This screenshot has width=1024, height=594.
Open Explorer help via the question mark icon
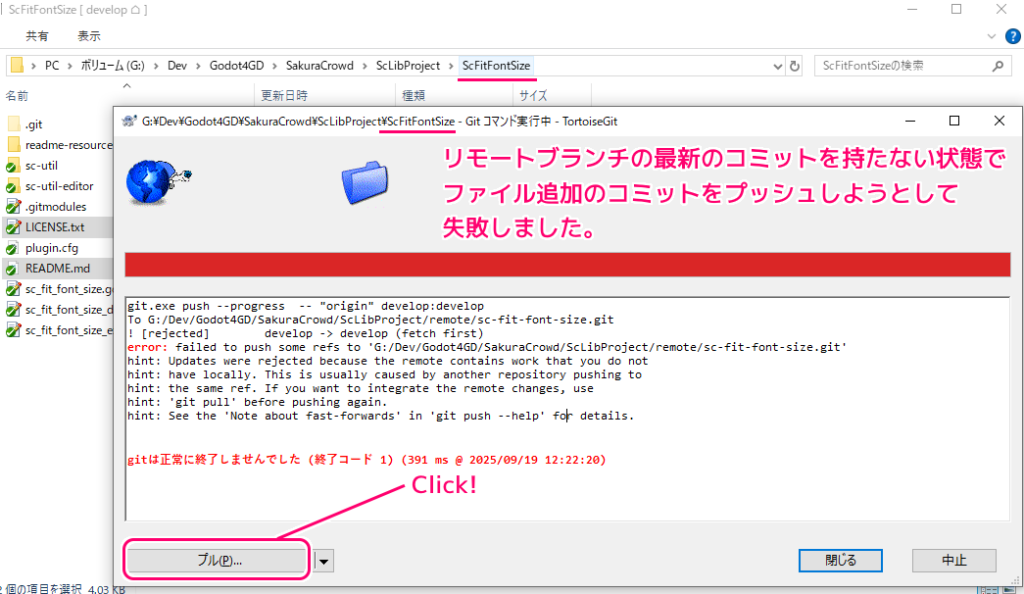point(1012,36)
